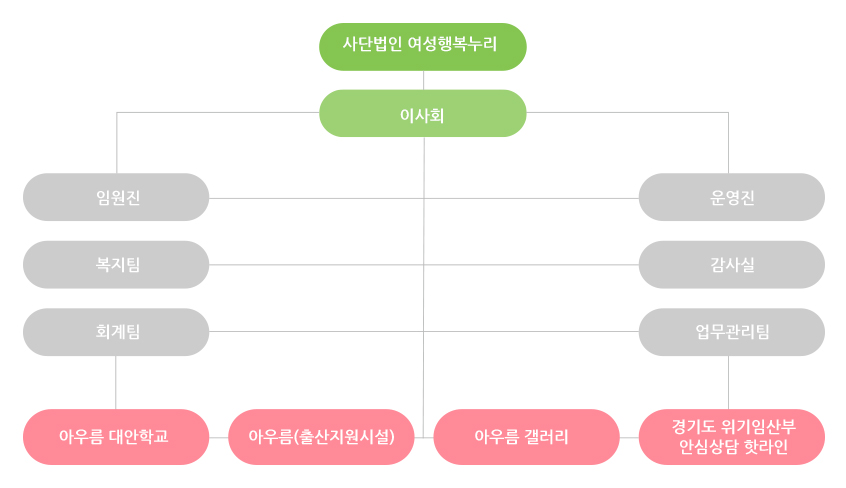Screen dimensions: 846x488
Task: Click the 사단법인 여성행복누리 top node
Action: (423, 46)
